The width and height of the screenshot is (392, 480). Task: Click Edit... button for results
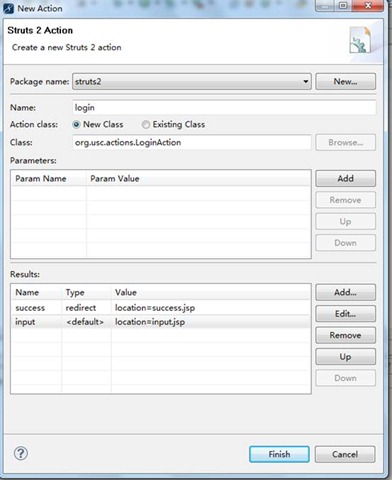coord(345,314)
